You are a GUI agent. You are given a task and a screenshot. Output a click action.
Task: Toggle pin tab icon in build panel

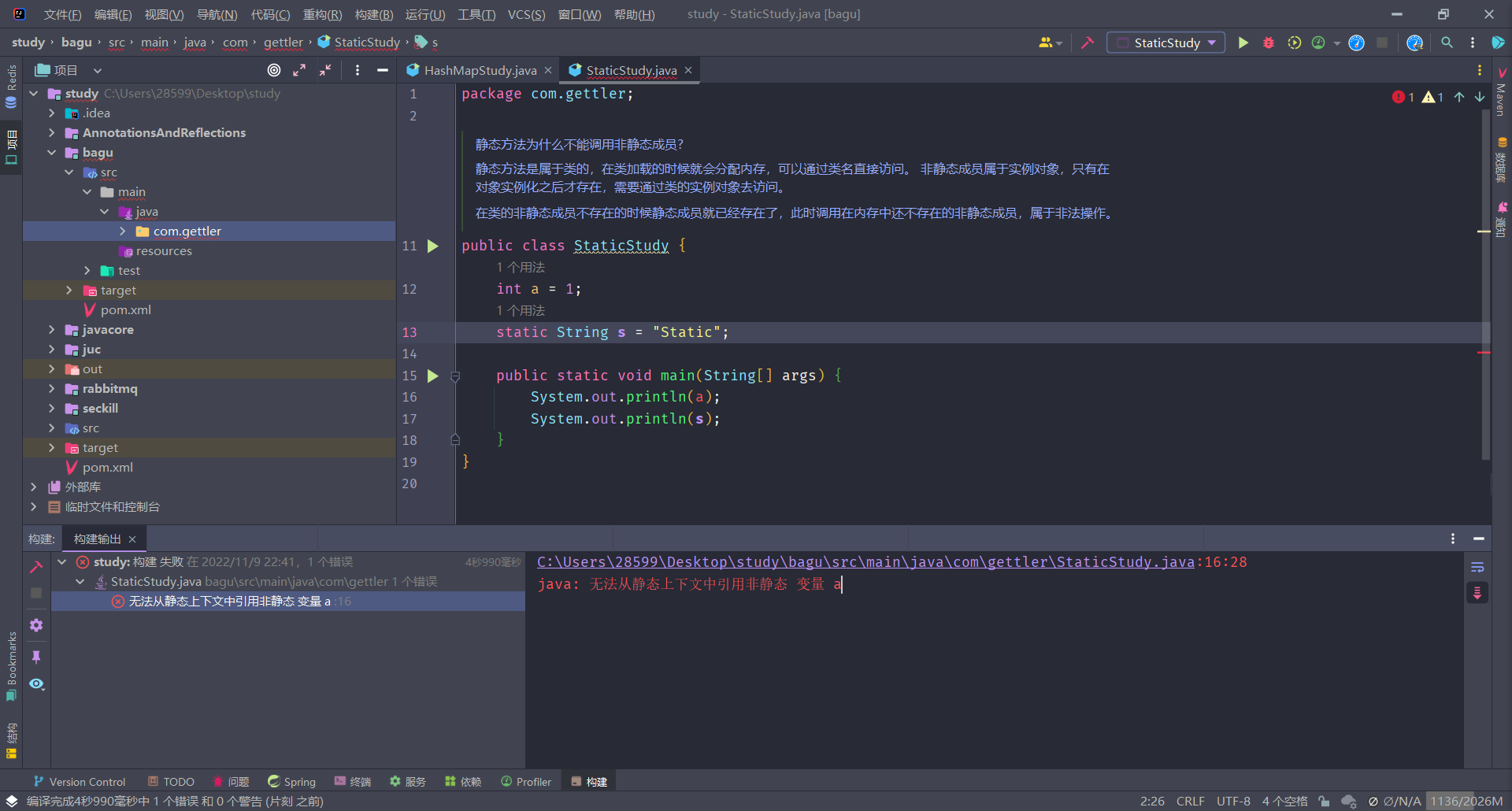click(36, 657)
